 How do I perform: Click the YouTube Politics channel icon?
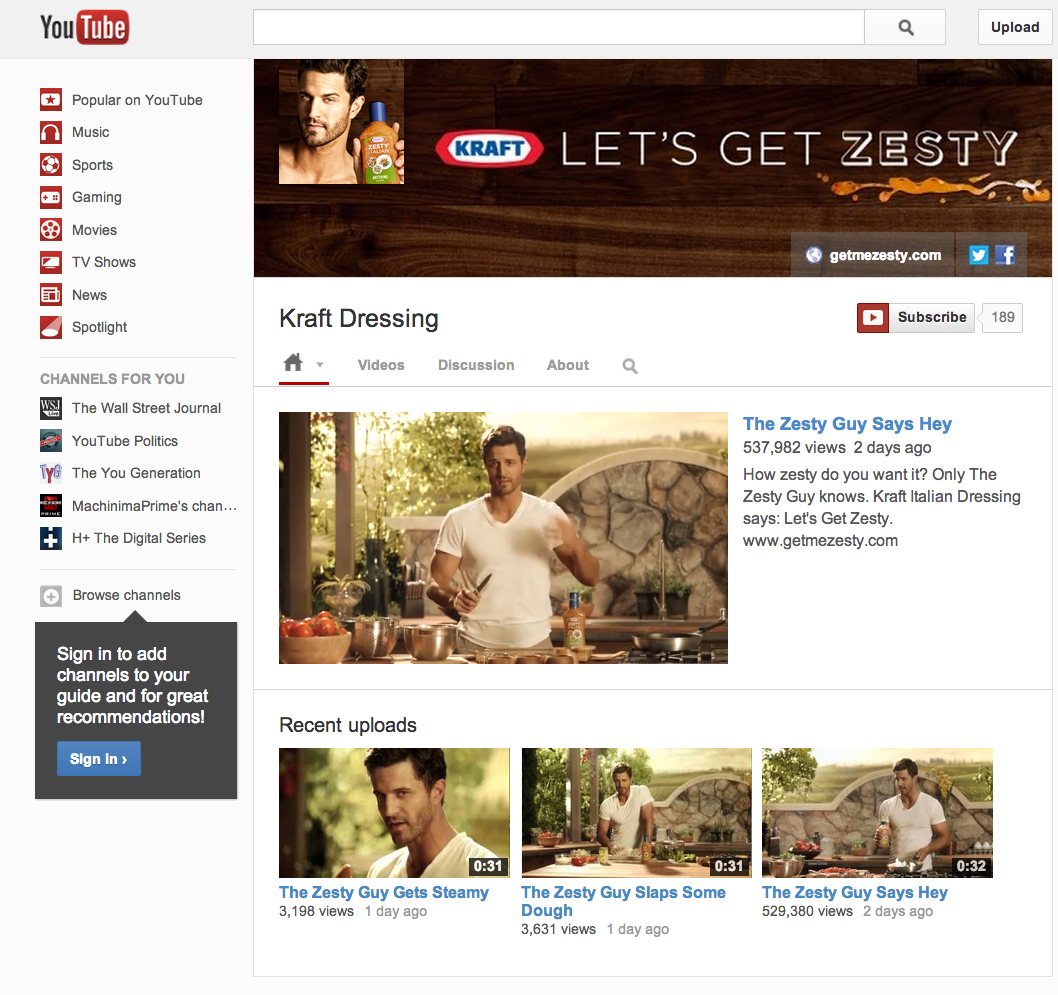click(51, 440)
